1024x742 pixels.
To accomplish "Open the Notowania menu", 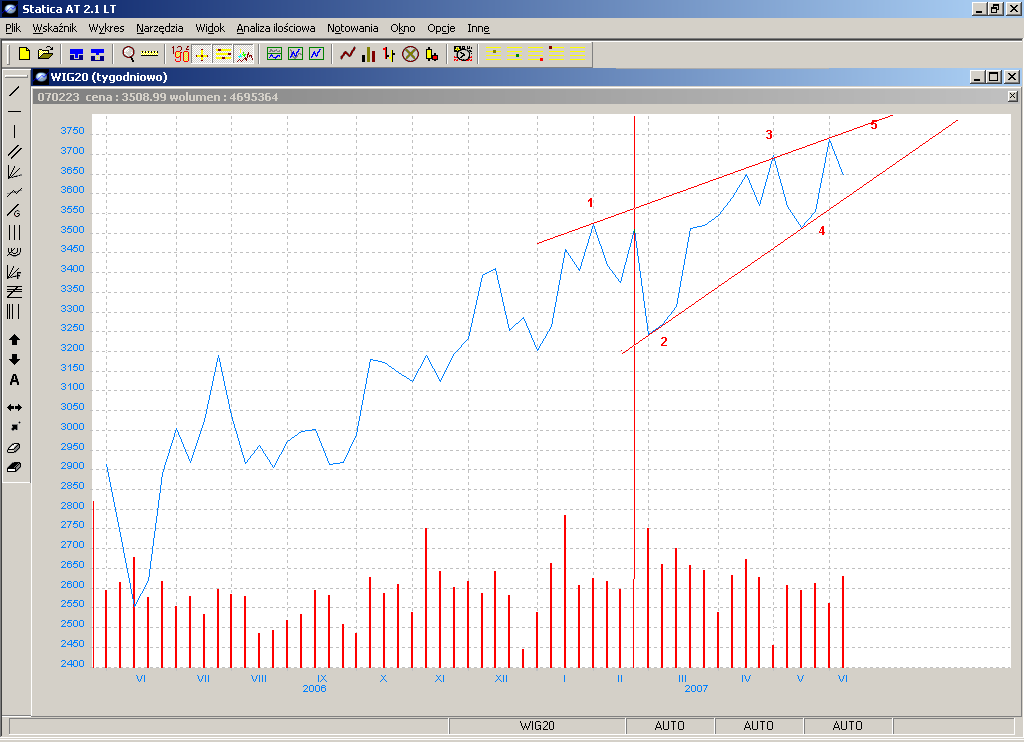I will pos(353,28).
